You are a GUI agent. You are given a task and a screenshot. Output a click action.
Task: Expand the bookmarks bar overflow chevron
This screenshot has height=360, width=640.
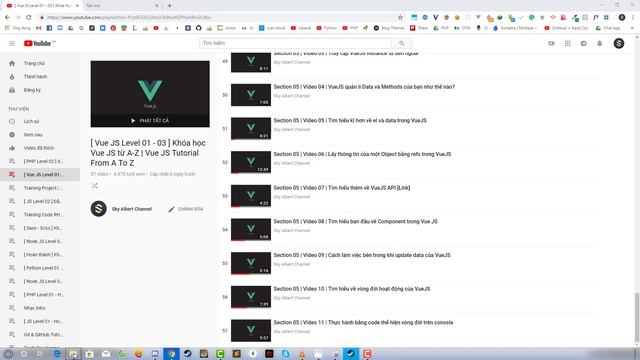[x=632, y=28]
